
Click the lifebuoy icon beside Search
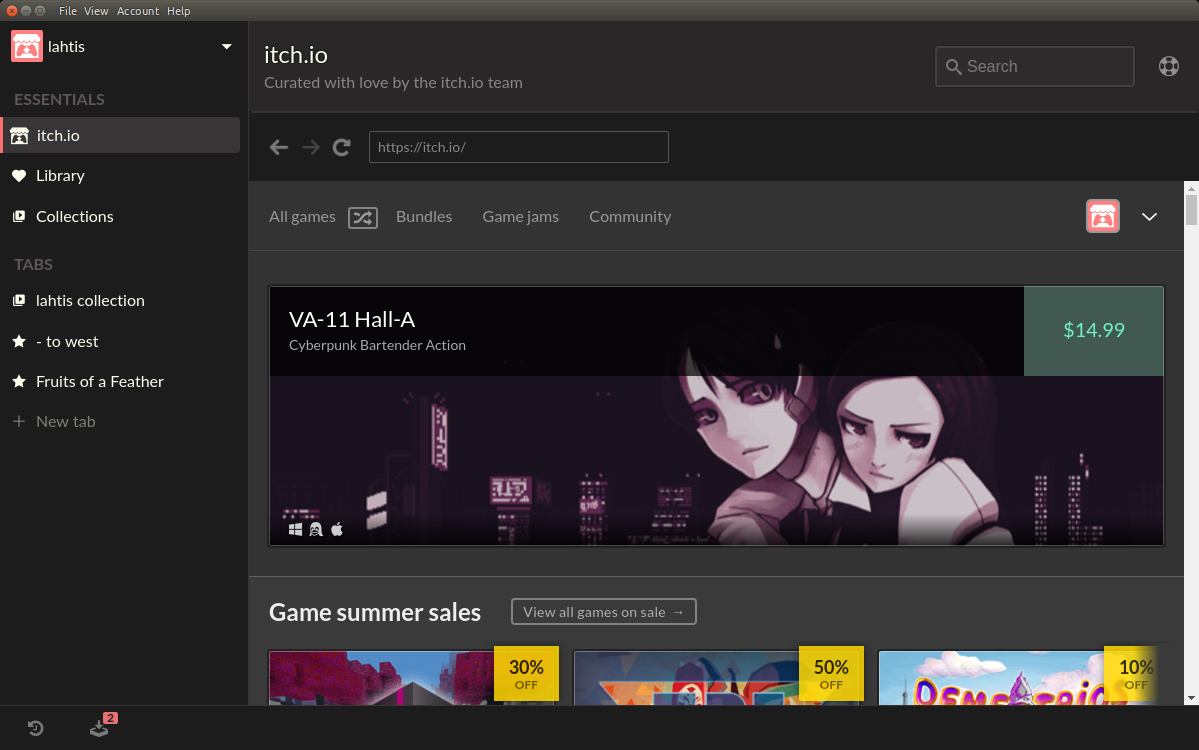click(1168, 67)
